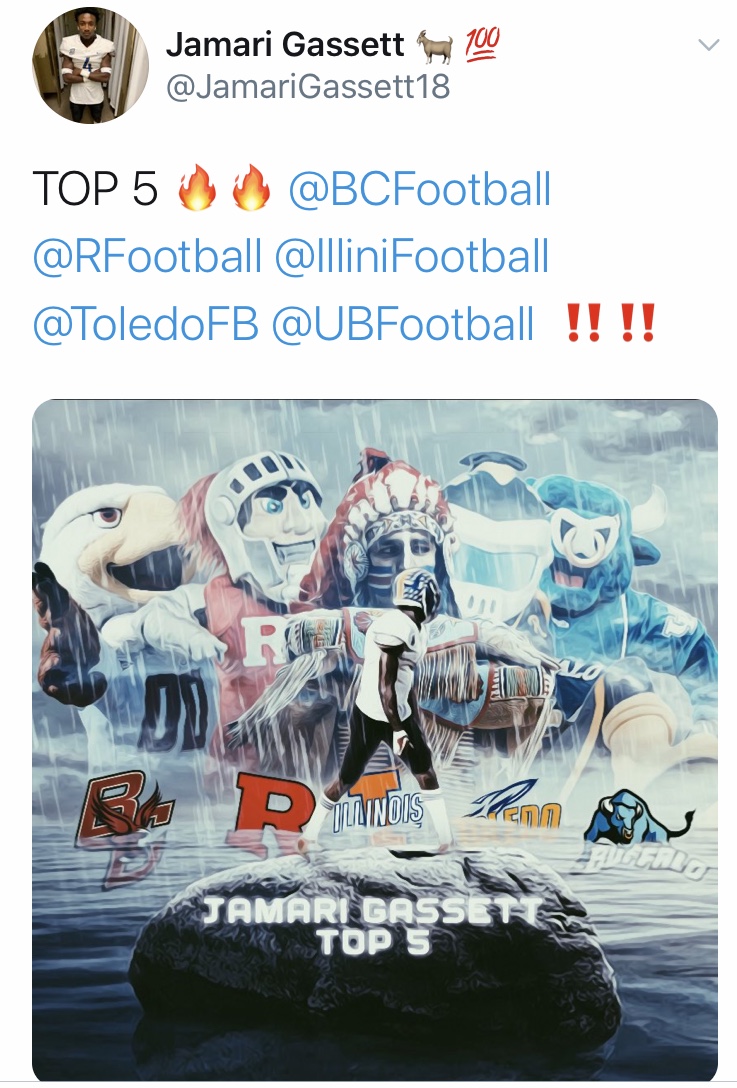Expand the tweet options chevron
The image size is (737, 1088).
click(x=708, y=46)
